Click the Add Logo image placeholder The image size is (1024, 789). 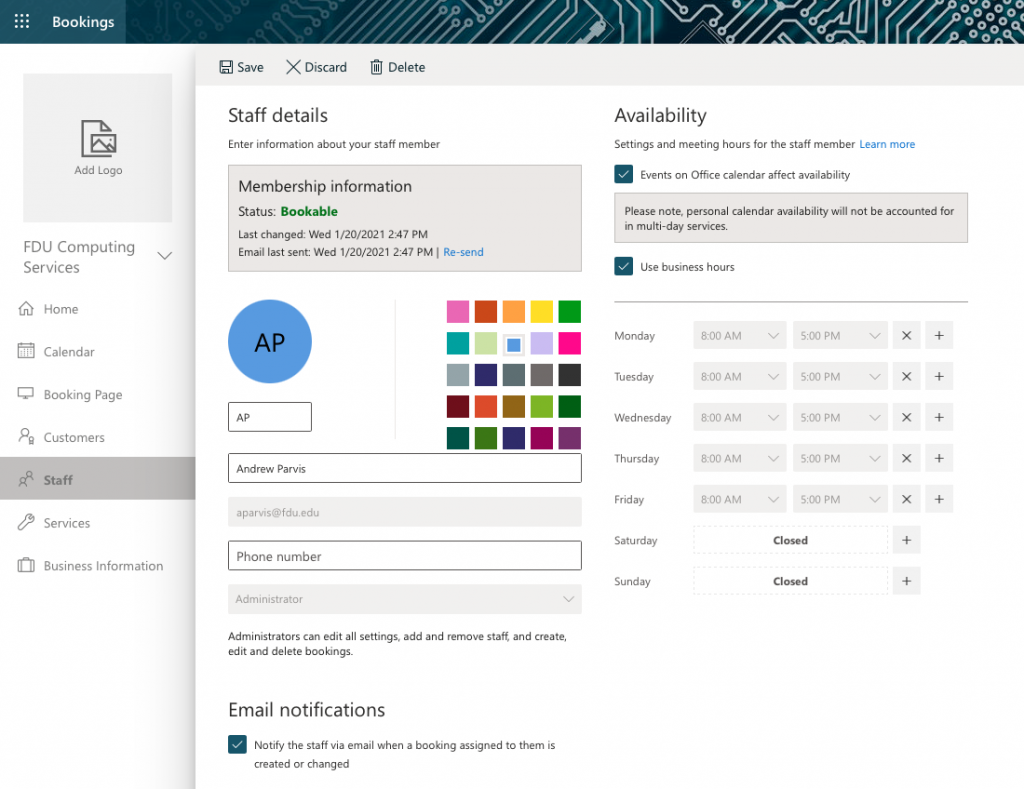click(x=98, y=148)
